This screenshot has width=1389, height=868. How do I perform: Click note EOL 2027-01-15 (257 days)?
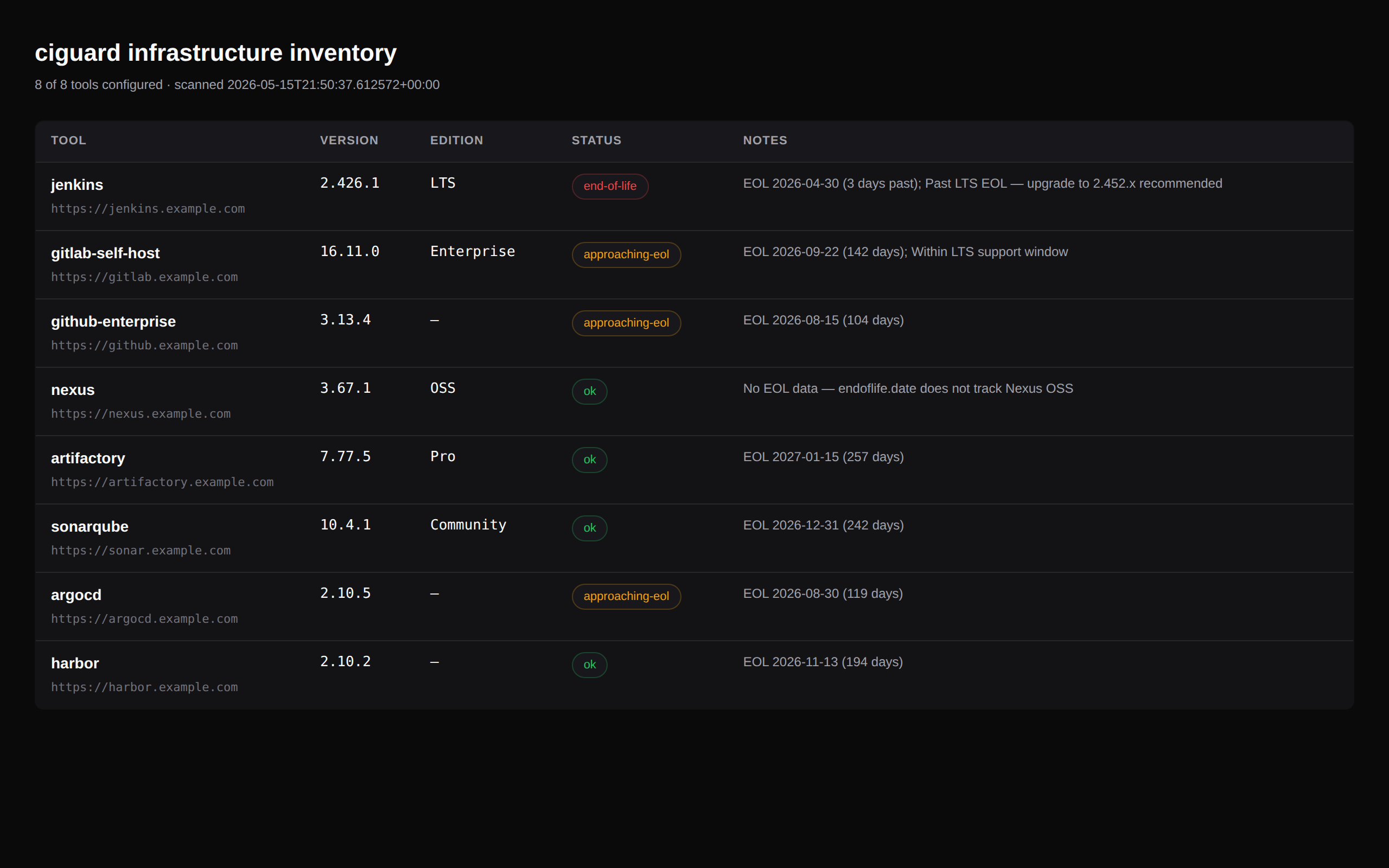click(x=823, y=457)
